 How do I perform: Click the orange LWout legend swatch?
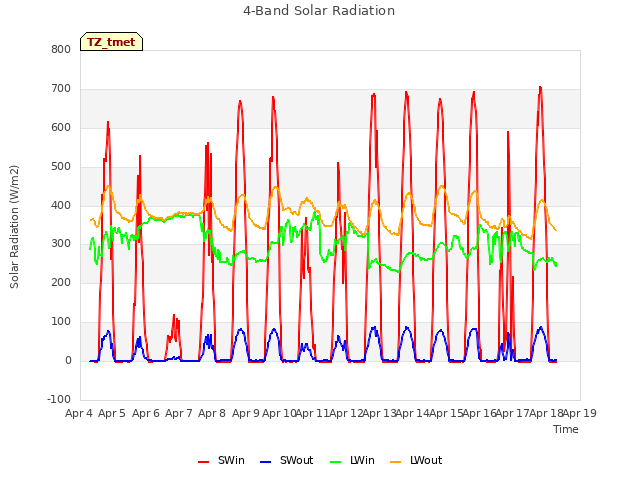396,462
